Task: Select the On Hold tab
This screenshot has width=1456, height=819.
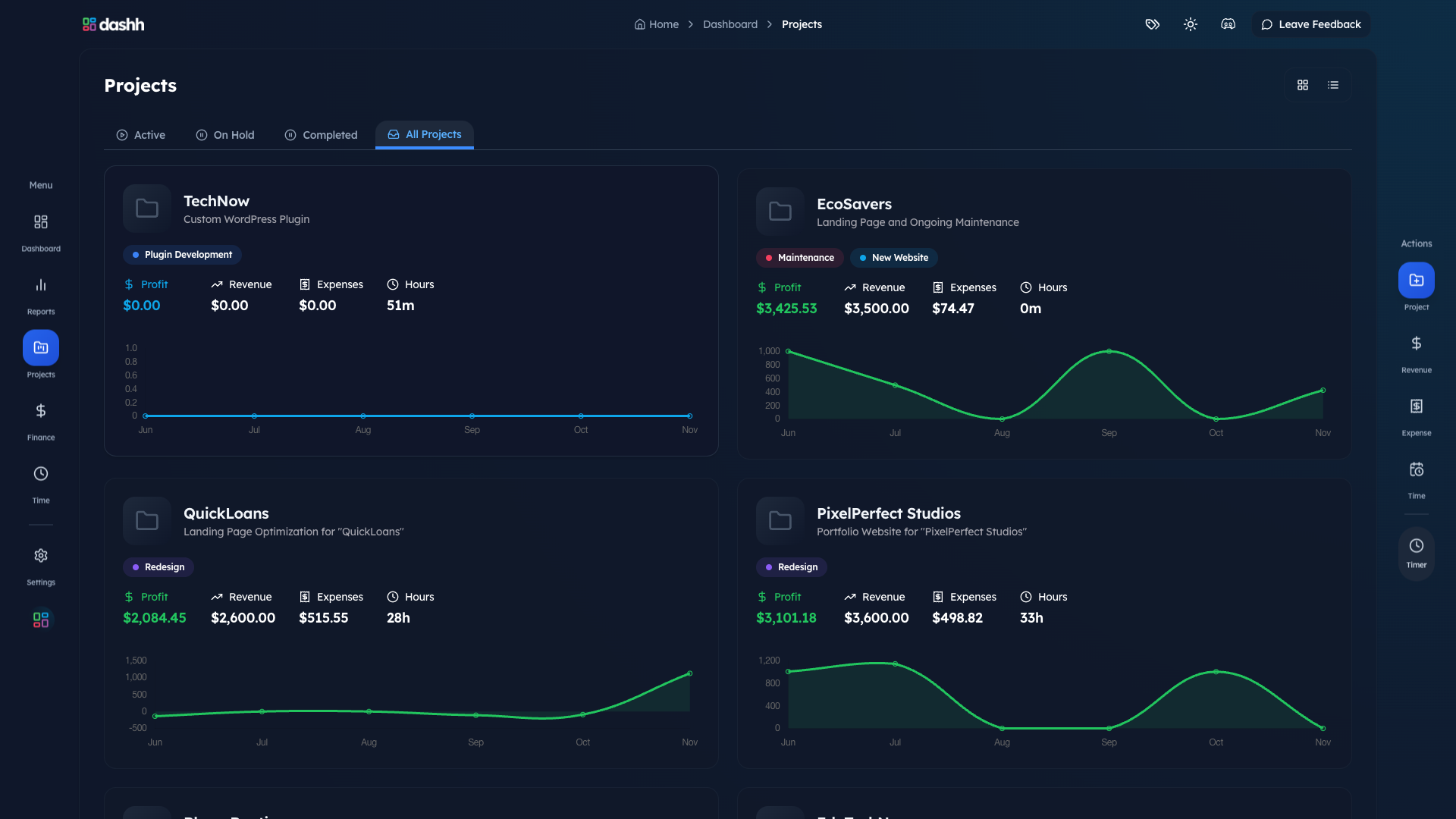Action: [225, 135]
